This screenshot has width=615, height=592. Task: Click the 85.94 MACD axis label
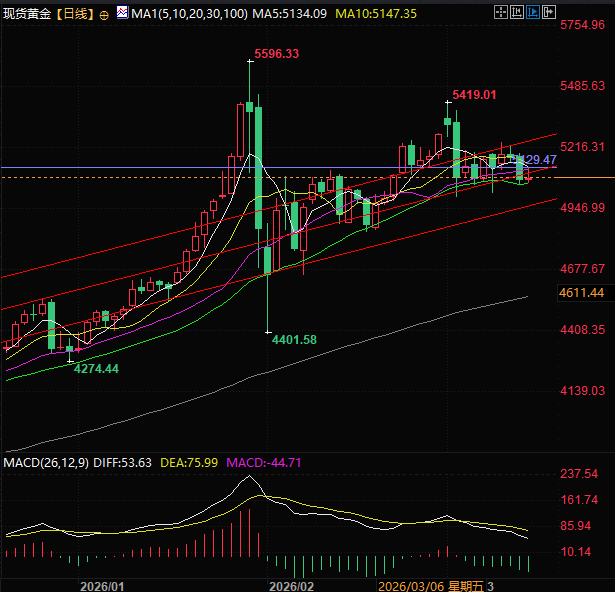[x=575, y=526]
